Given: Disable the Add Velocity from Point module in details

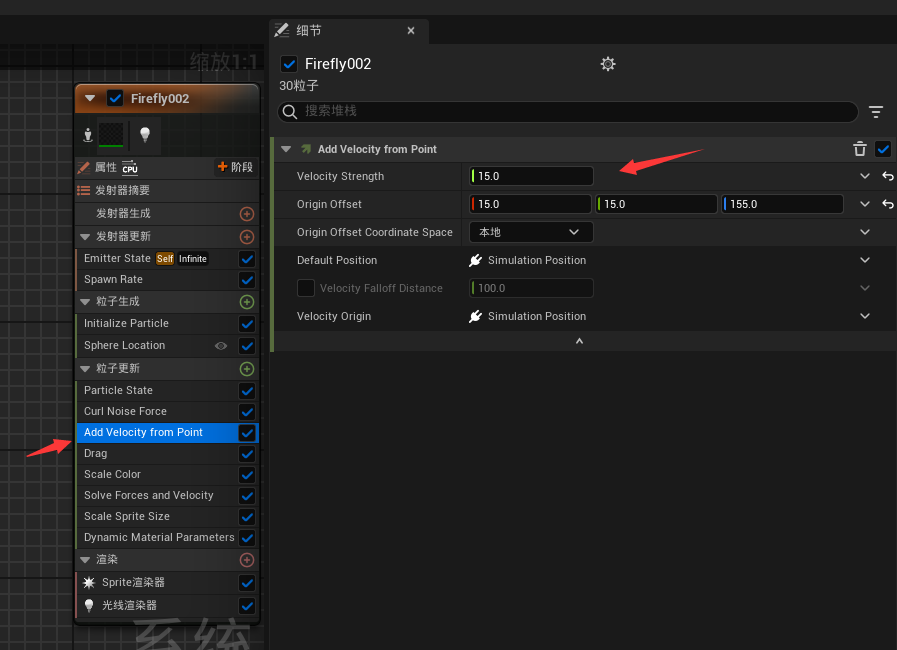Looking at the screenshot, I should click(883, 149).
